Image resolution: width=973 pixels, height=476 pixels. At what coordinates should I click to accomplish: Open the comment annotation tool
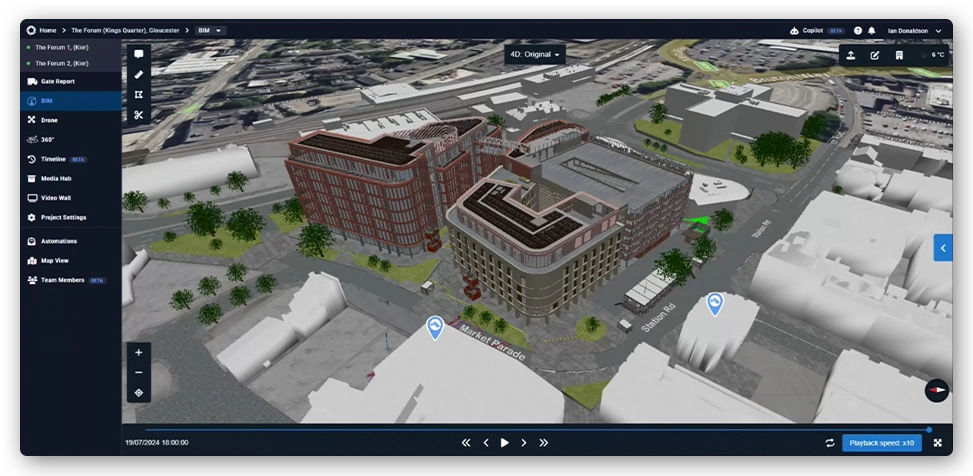(x=138, y=55)
